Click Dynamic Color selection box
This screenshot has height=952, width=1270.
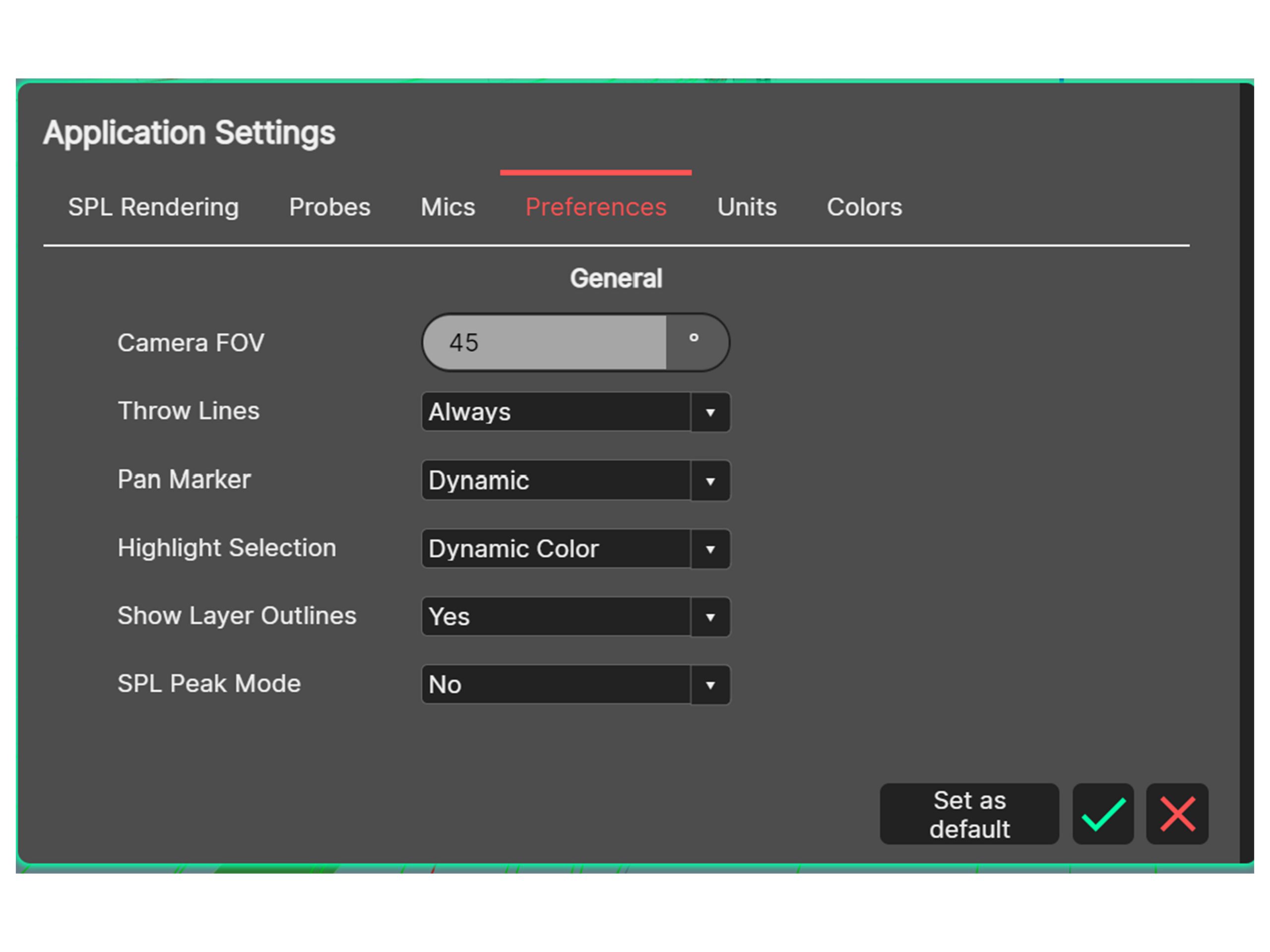[x=555, y=549]
